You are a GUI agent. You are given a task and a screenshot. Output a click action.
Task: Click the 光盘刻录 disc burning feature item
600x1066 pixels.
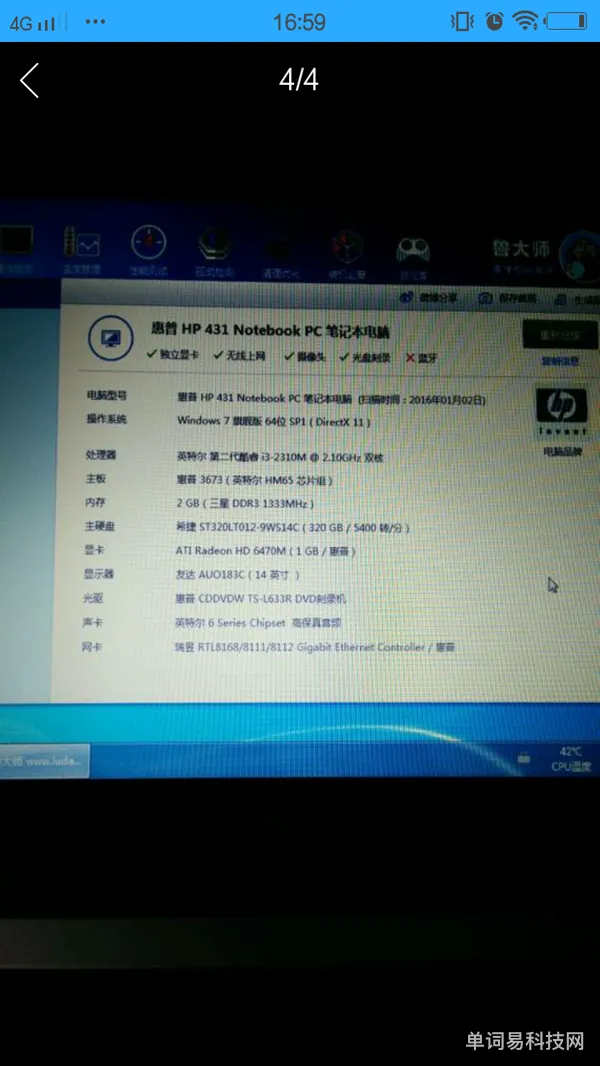coord(365,357)
